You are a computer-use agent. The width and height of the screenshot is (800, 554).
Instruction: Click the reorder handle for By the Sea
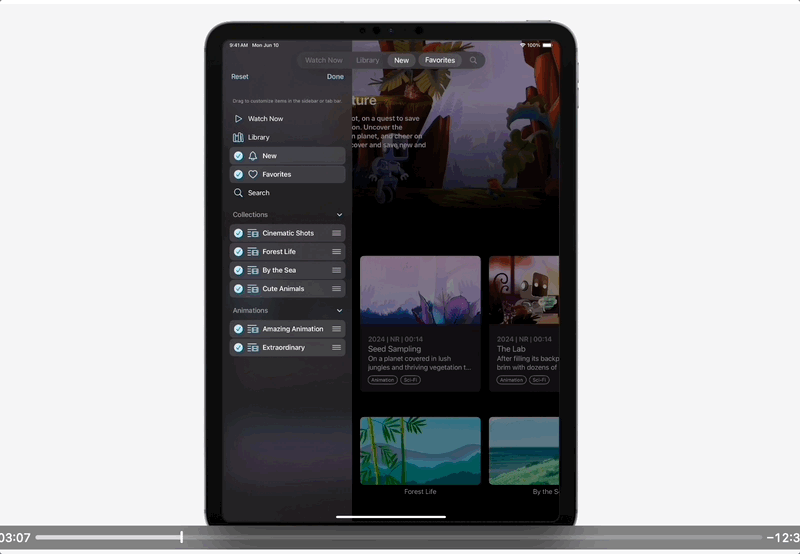click(x=336, y=270)
